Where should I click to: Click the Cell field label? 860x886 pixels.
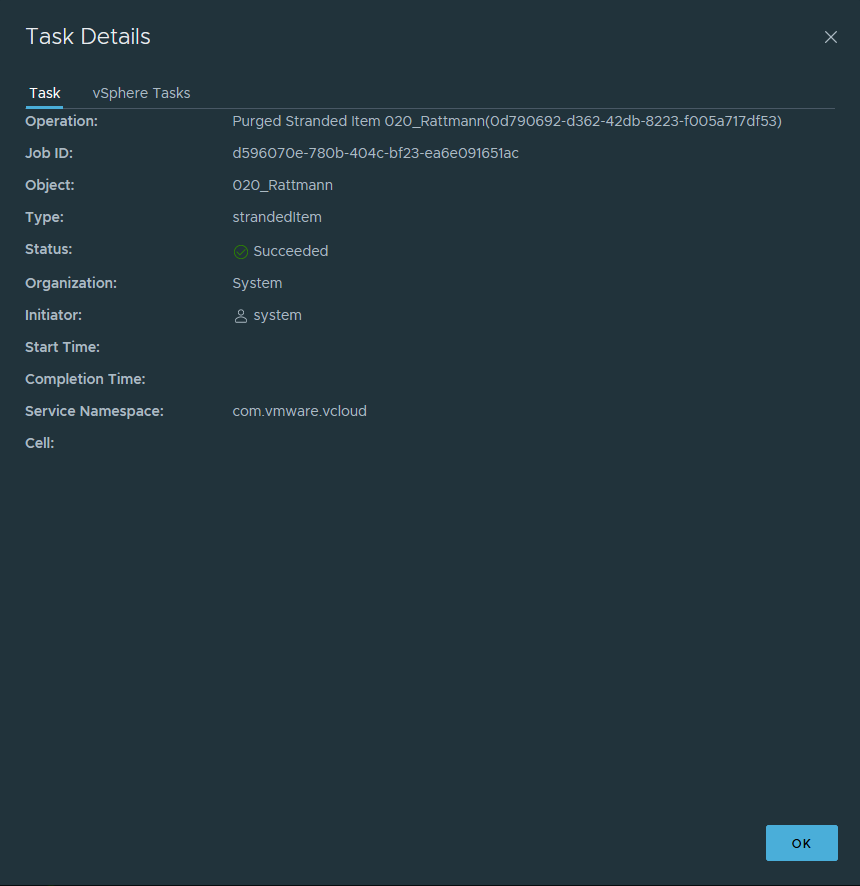pos(39,443)
